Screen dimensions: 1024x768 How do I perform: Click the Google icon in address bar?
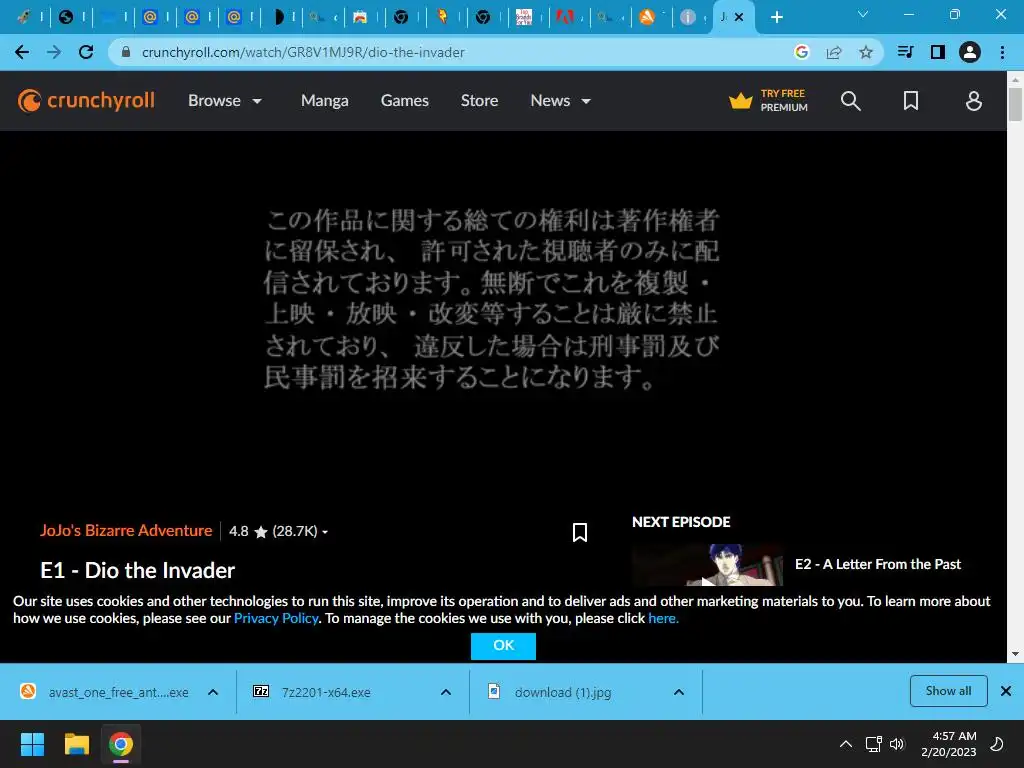[x=801, y=52]
